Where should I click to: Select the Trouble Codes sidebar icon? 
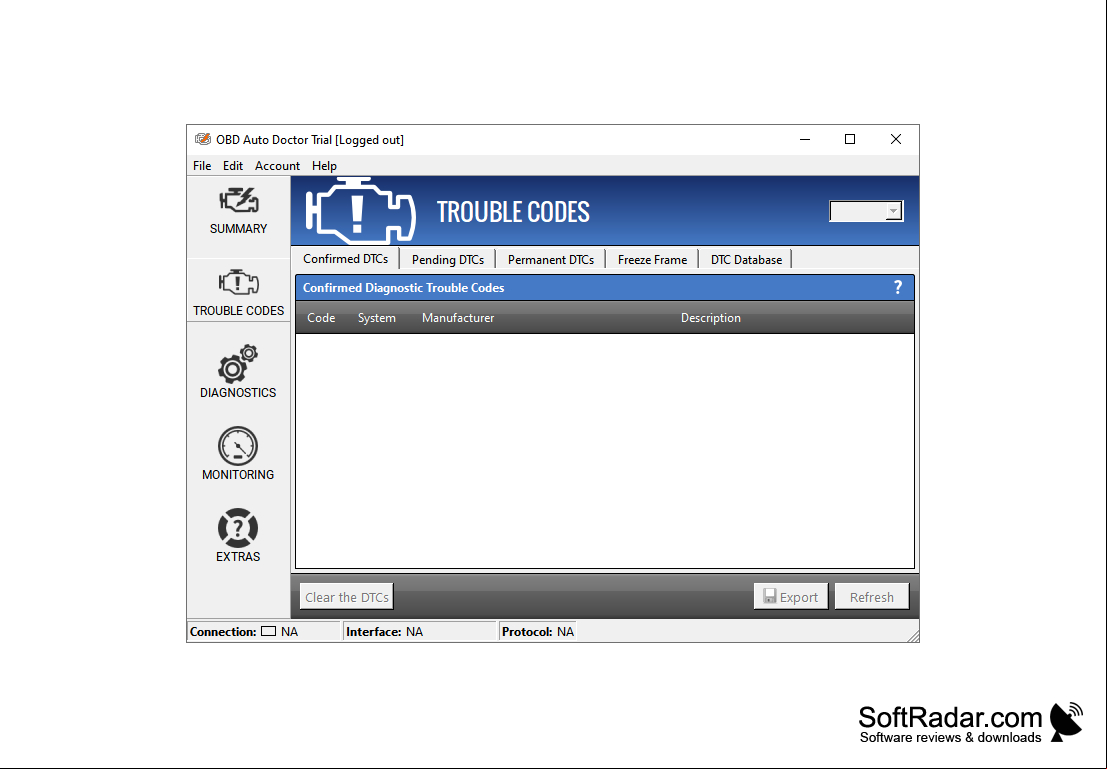click(x=239, y=283)
